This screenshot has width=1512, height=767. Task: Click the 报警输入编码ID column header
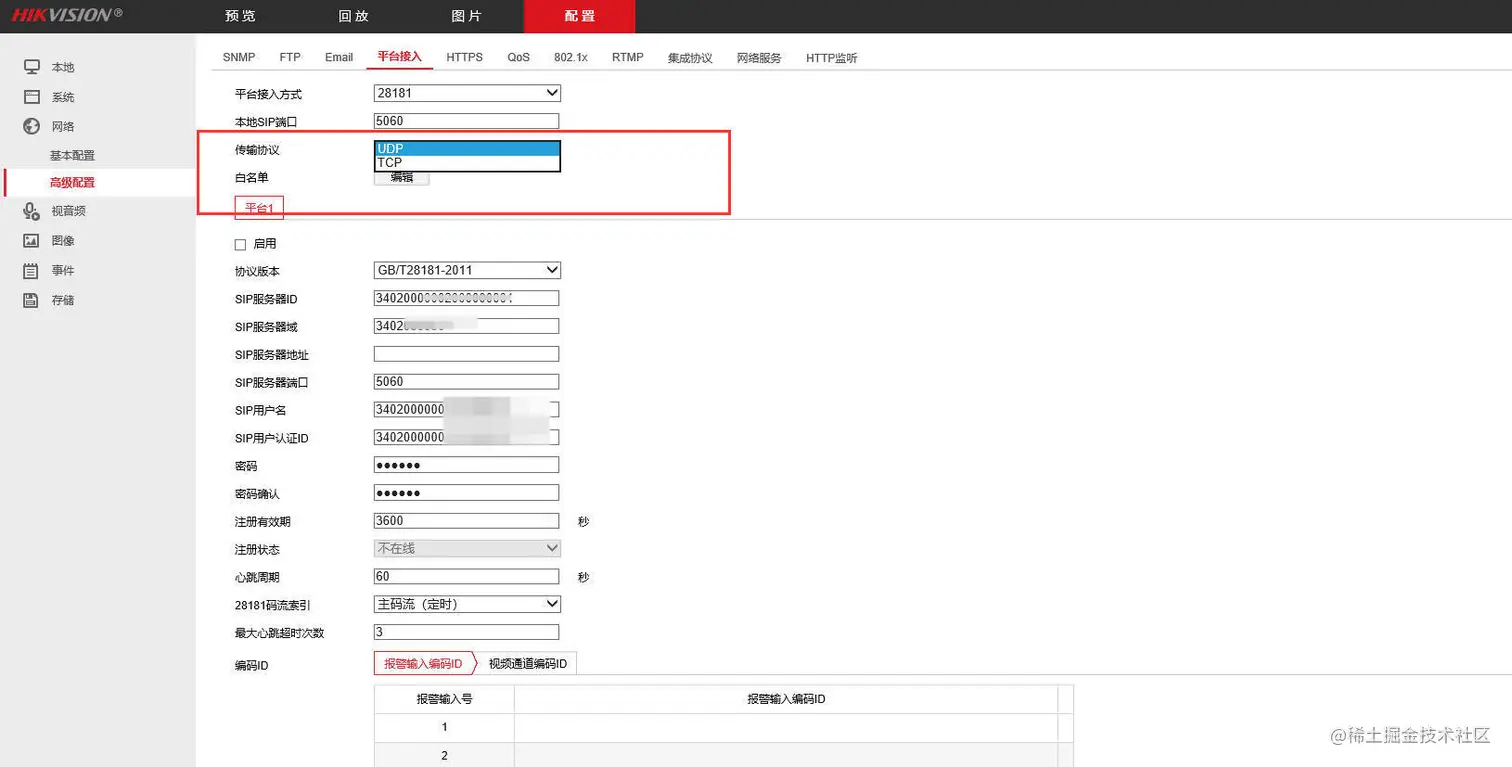click(786, 699)
